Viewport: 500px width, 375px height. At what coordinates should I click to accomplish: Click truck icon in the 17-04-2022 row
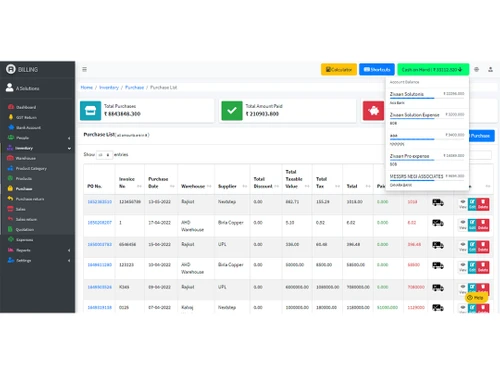[x=438, y=223]
